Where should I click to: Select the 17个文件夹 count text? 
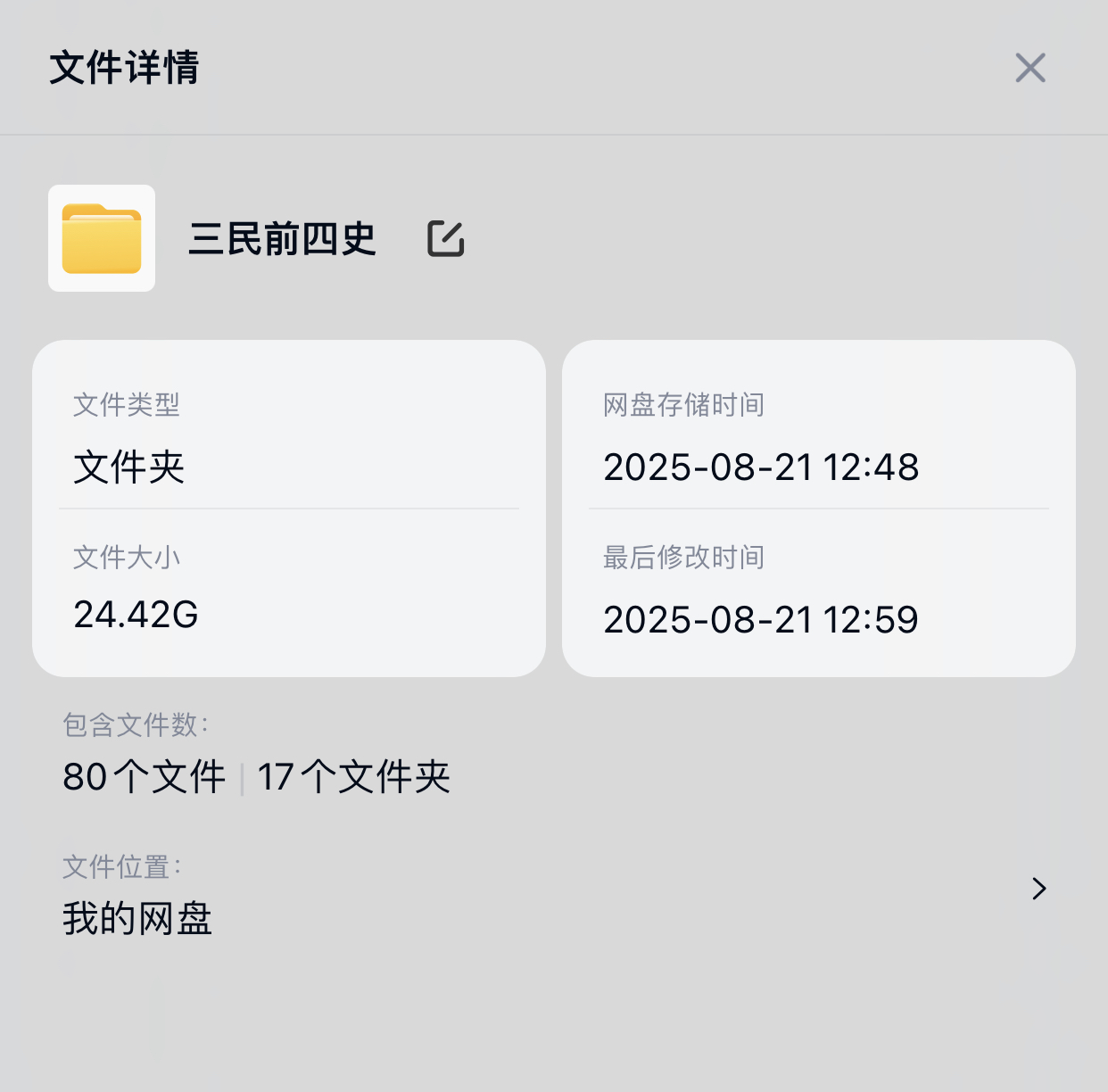click(x=353, y=777)
